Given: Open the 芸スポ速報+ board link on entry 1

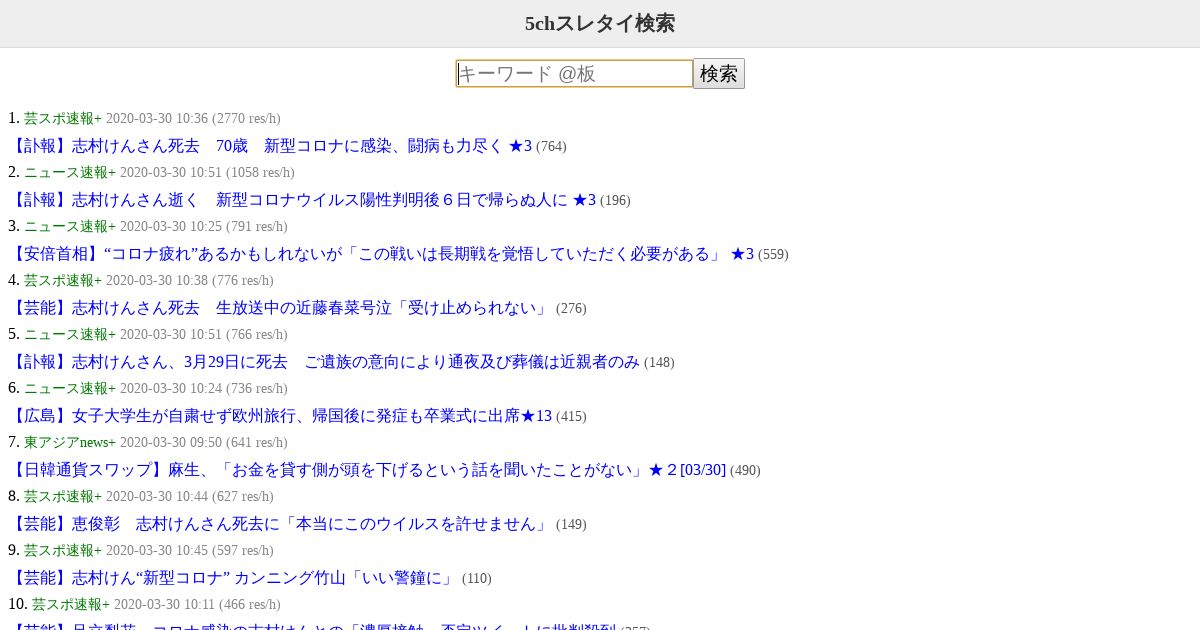Looking at the screenshot, I should pos(63,118).
